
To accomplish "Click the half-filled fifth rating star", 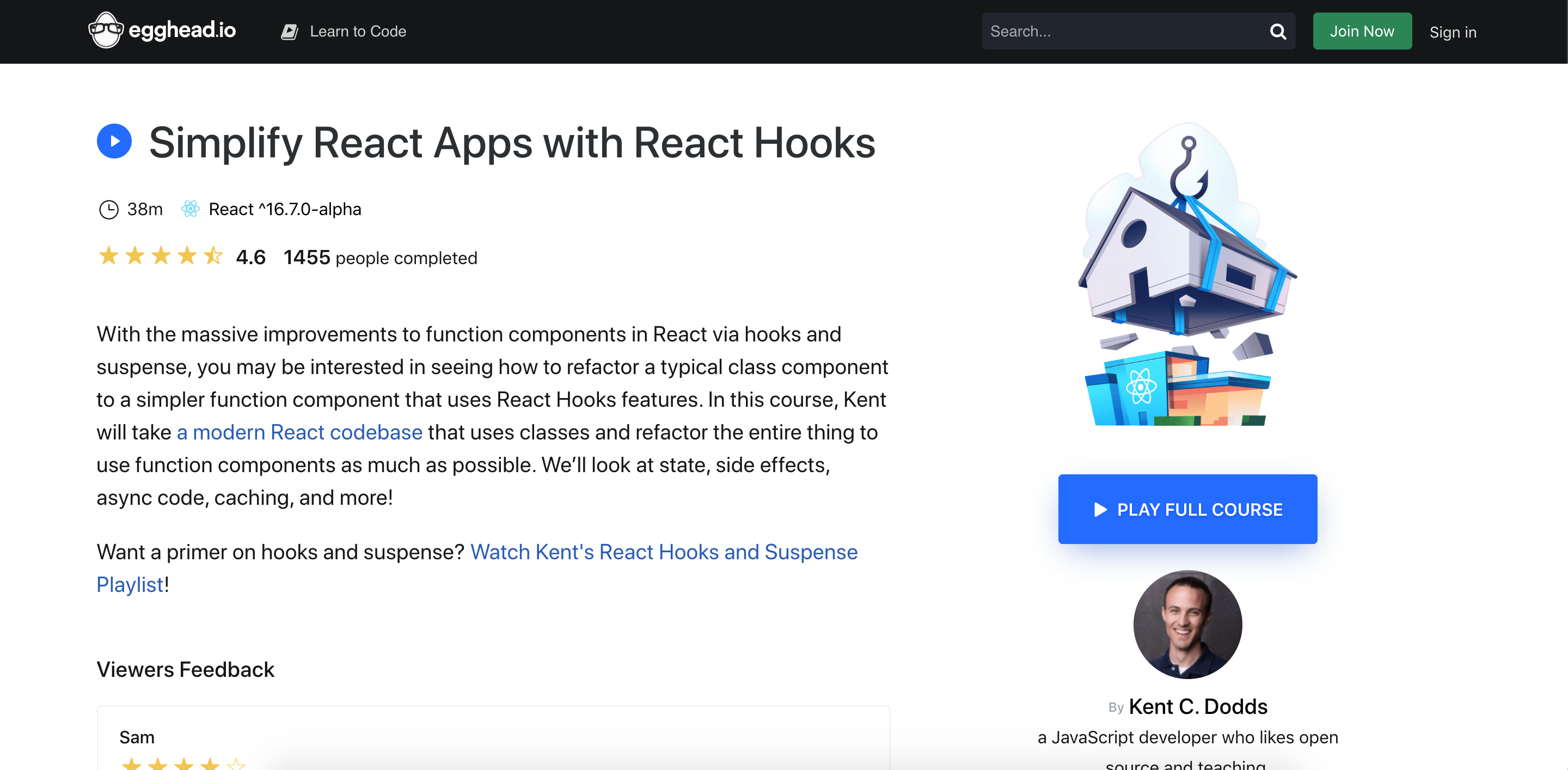I will (x=213, y=256).
